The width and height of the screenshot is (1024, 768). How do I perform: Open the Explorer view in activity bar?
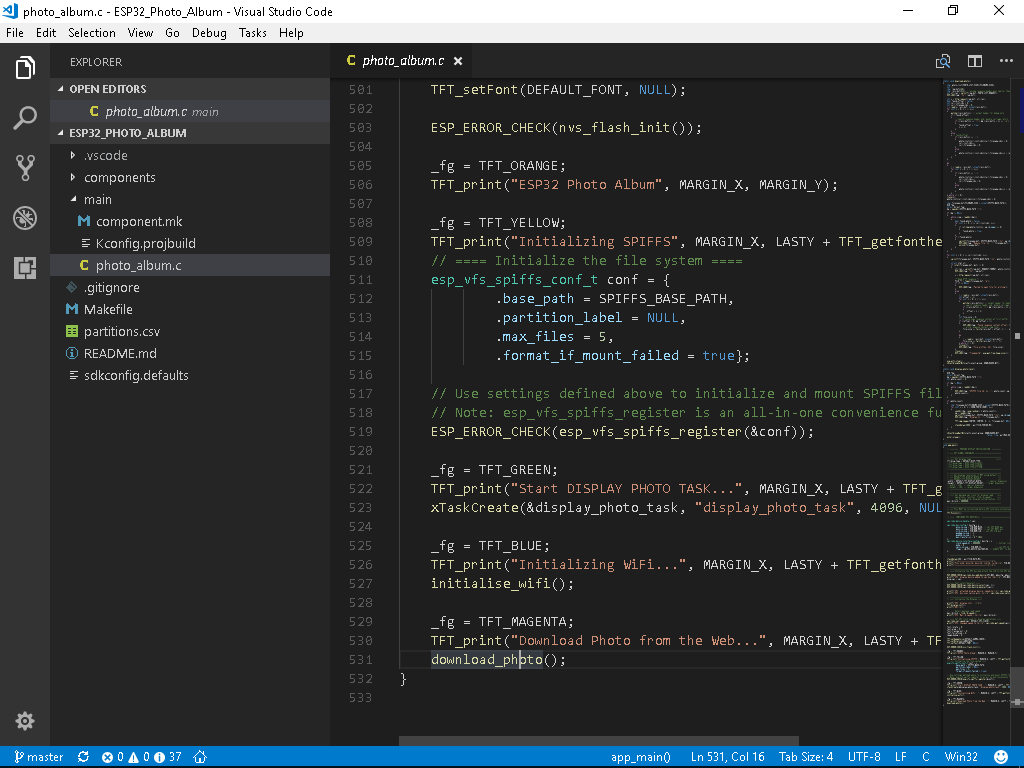point(25,67)
